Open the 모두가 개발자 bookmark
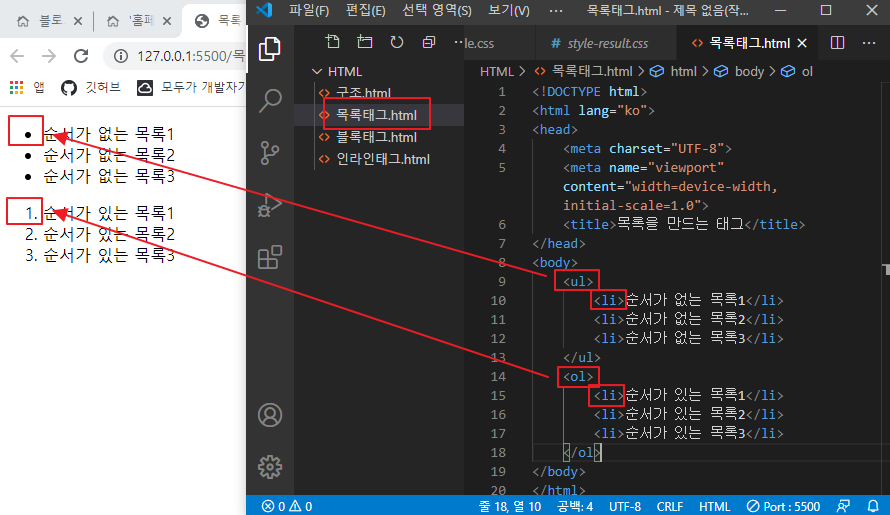This screenshot has width=890, height=515. (191, 87)
